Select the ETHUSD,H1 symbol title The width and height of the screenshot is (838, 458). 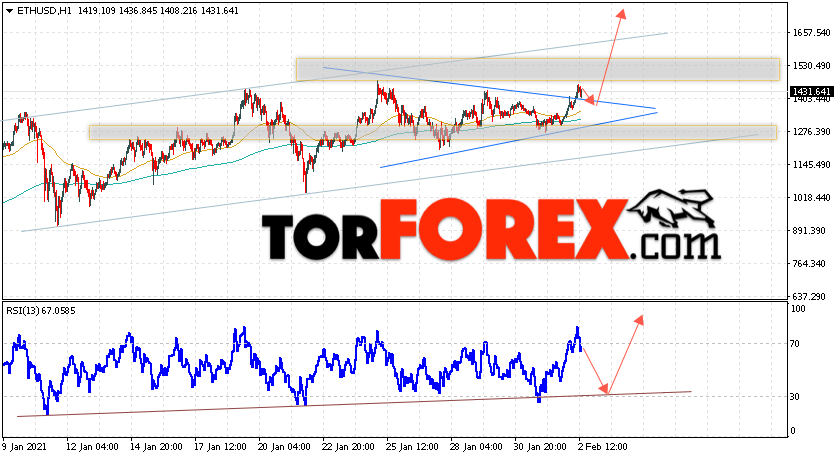[x=45, y=11]
